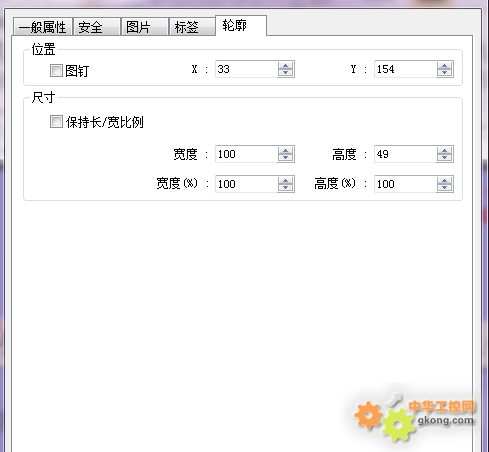Select the 图片 tab

pos(145,27)
